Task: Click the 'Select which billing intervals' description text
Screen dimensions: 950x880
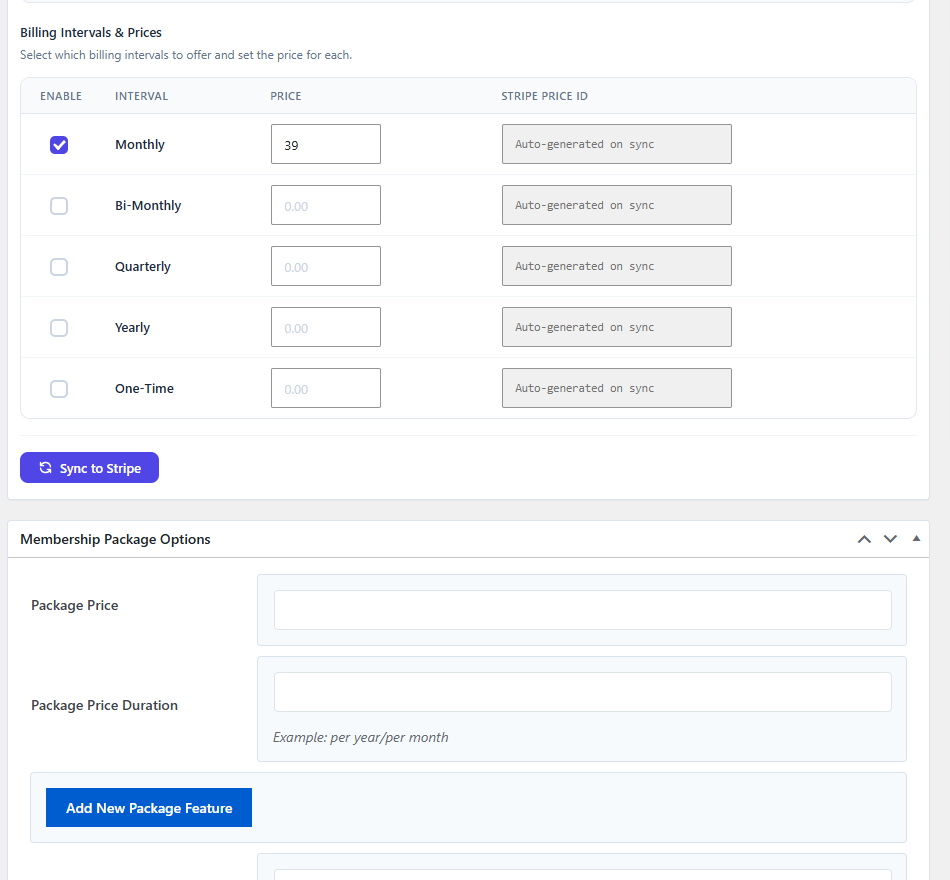Action: coord(186,55)
